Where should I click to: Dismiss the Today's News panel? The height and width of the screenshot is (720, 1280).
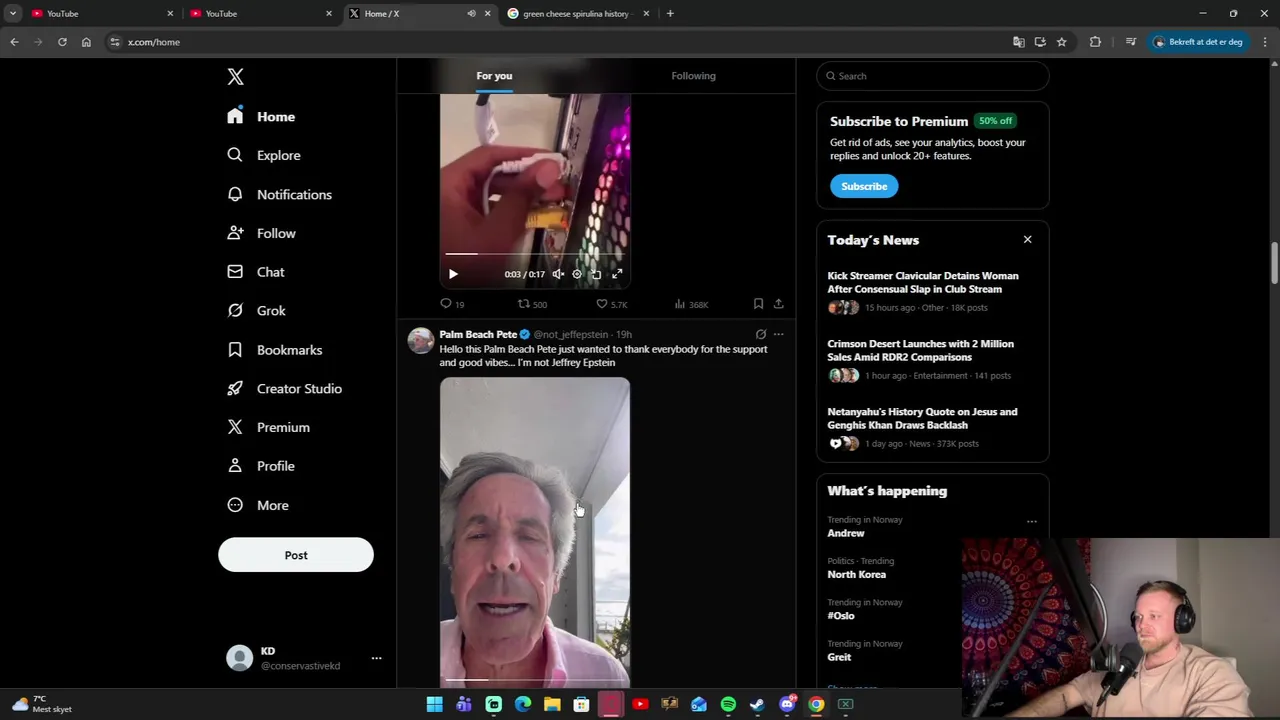point(1027,240)
